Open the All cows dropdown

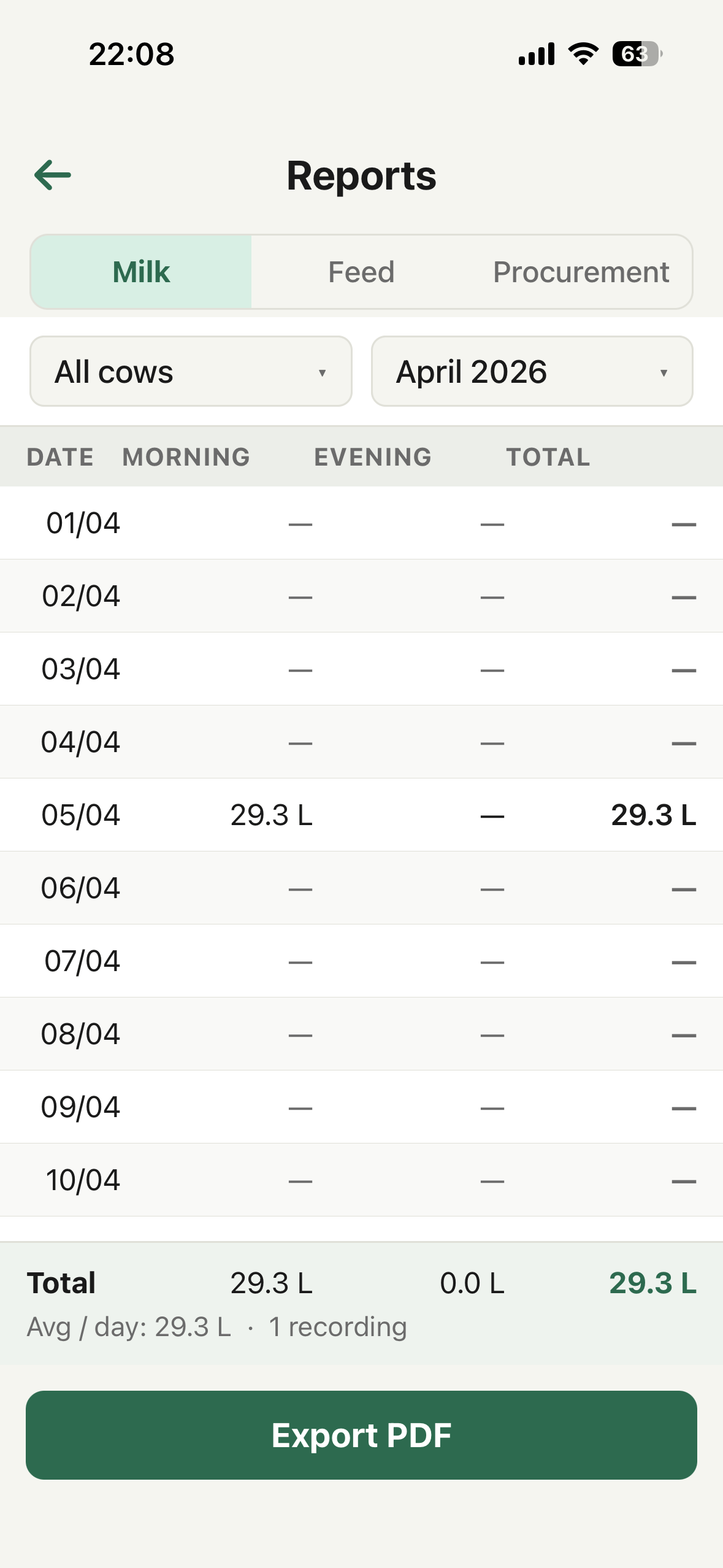click(191, 372)
